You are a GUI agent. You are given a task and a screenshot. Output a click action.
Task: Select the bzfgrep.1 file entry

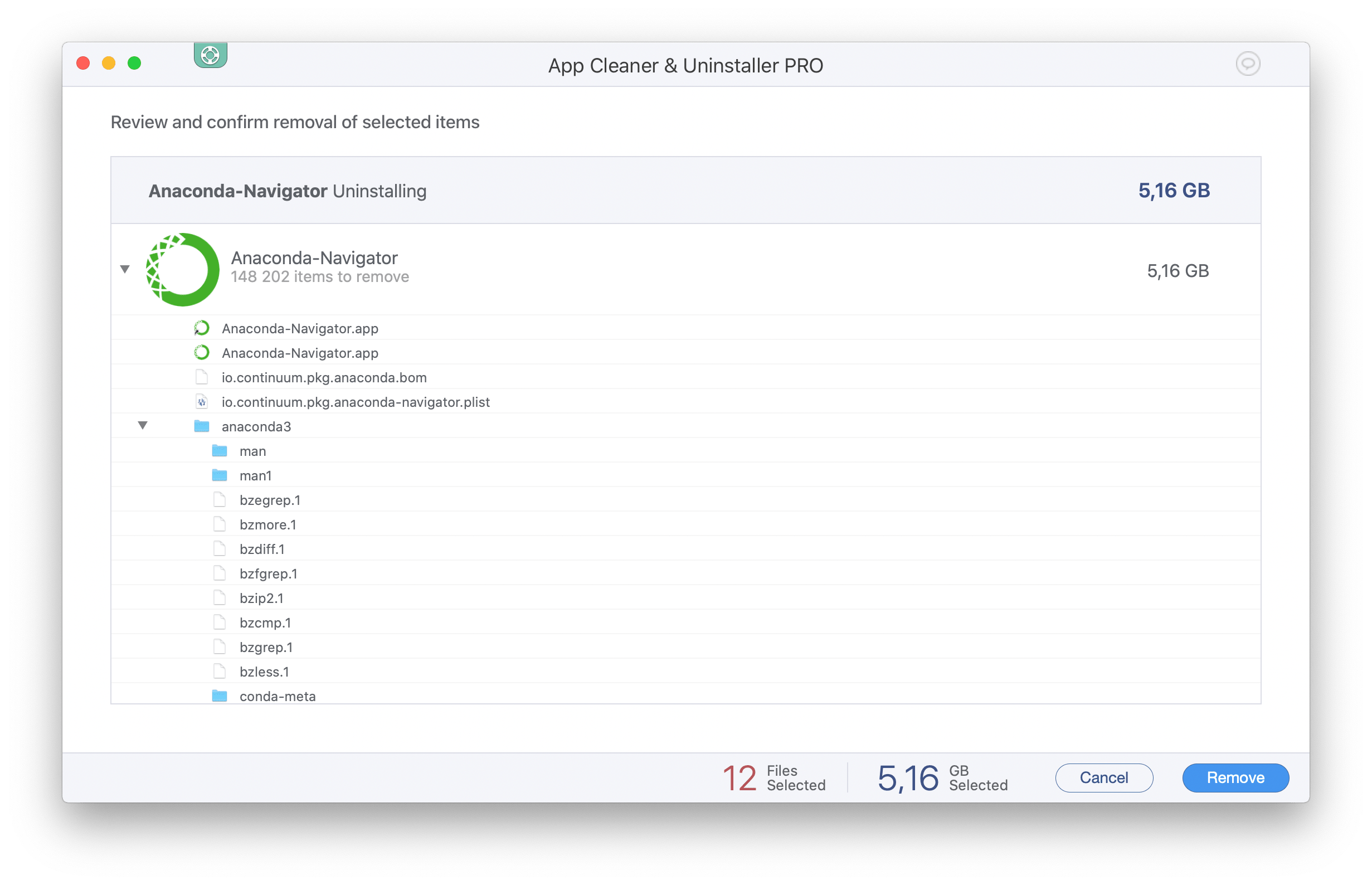coord(268,573)
